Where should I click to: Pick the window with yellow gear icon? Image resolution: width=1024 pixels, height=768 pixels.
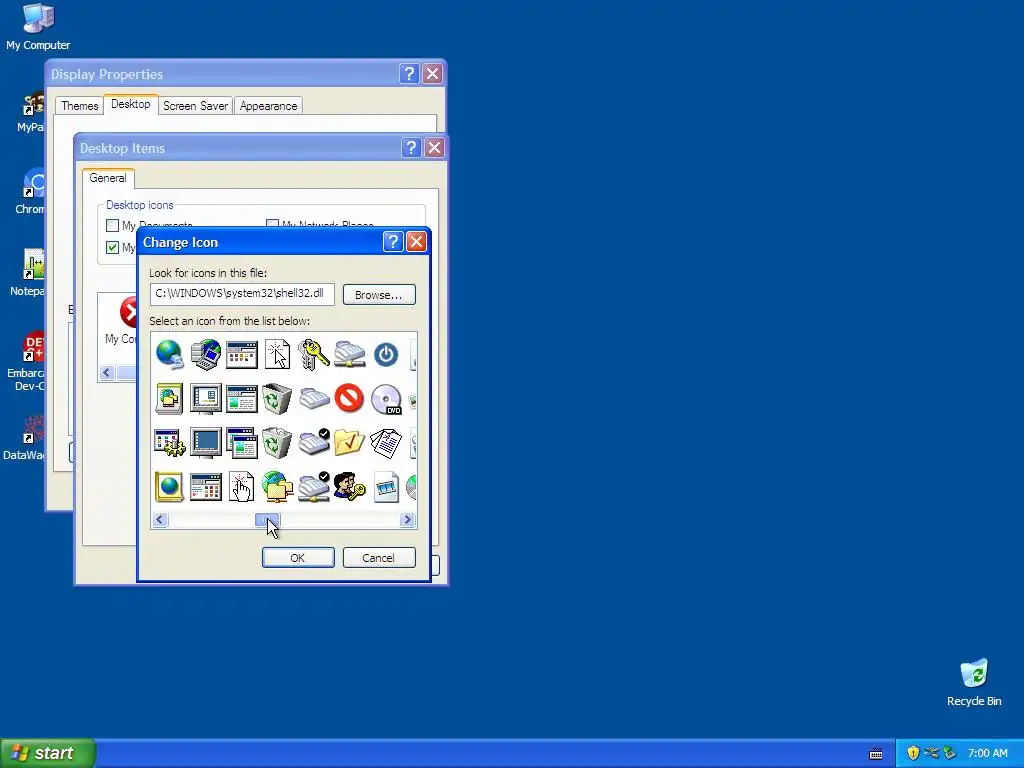(x=170, y=443)
